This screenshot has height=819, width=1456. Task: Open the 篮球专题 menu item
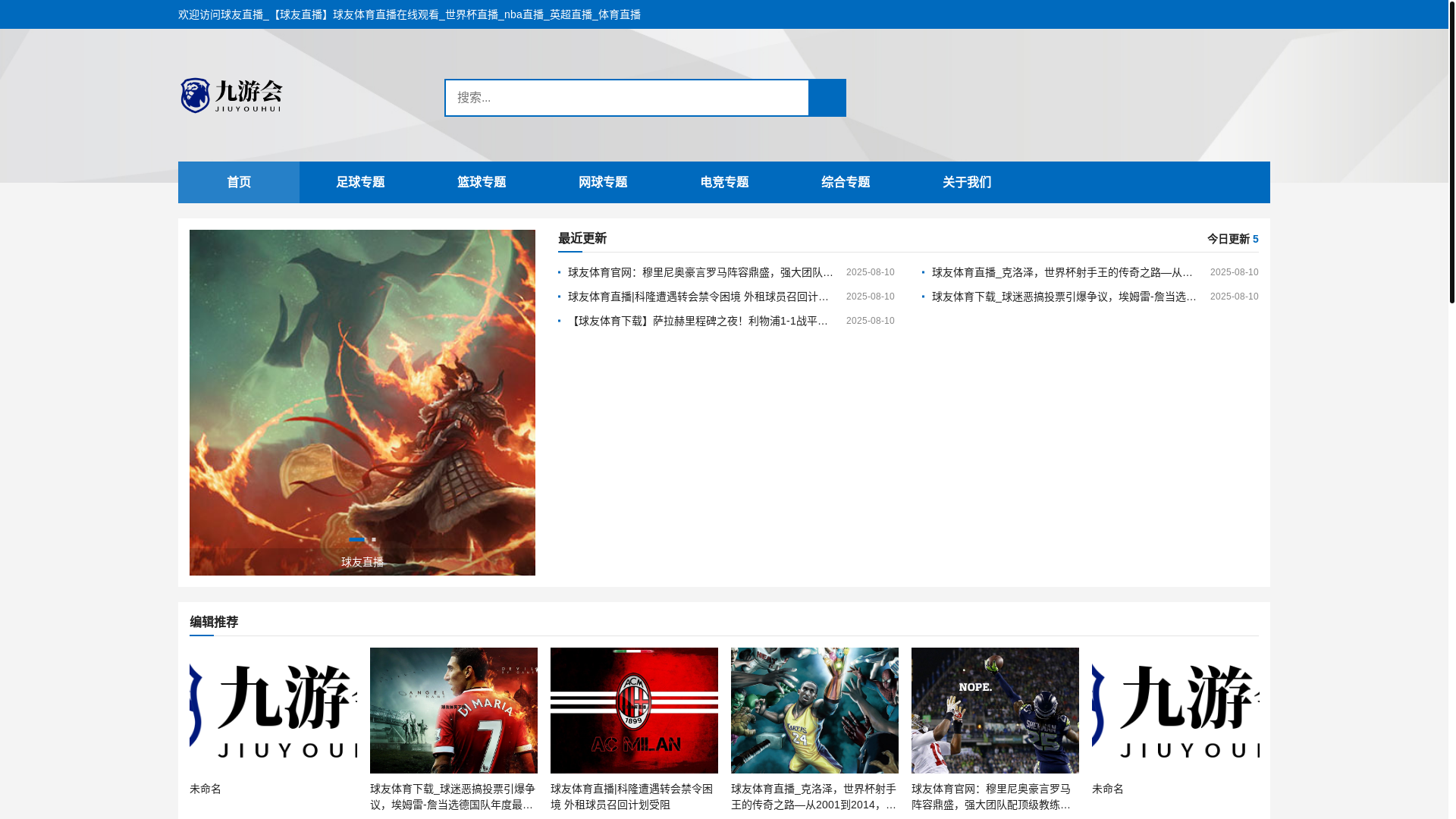482,182
